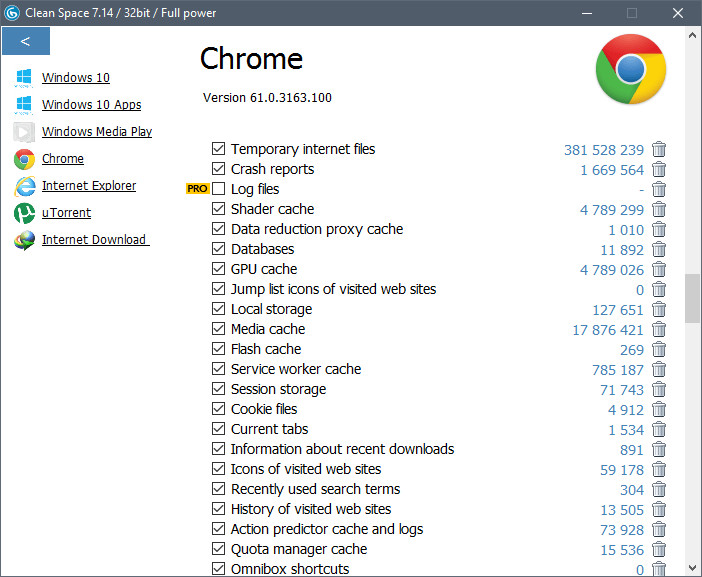This screenshot has width=702, height=577.
Task: Click the large Chrome logo
Action: [x=631, y=69]
